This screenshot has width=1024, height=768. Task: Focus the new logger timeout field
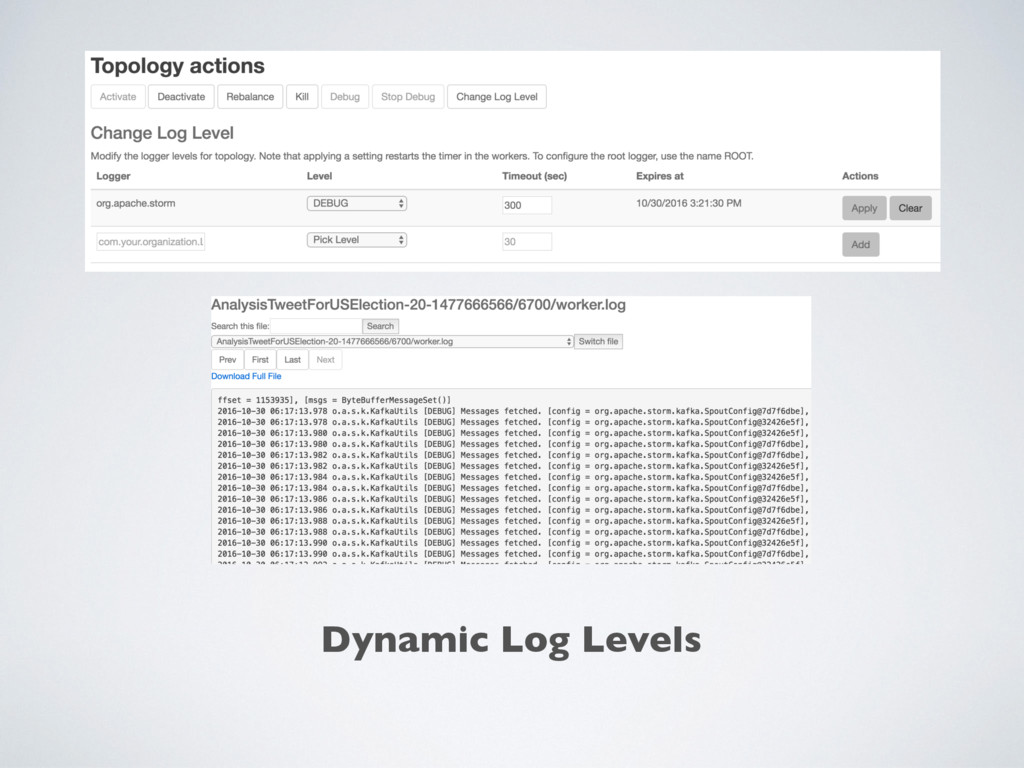526,241
